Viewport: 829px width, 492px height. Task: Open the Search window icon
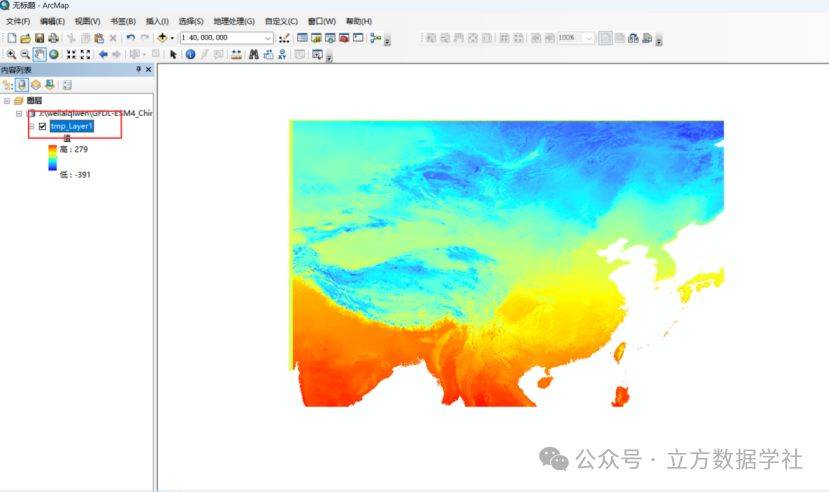[330, 38]
